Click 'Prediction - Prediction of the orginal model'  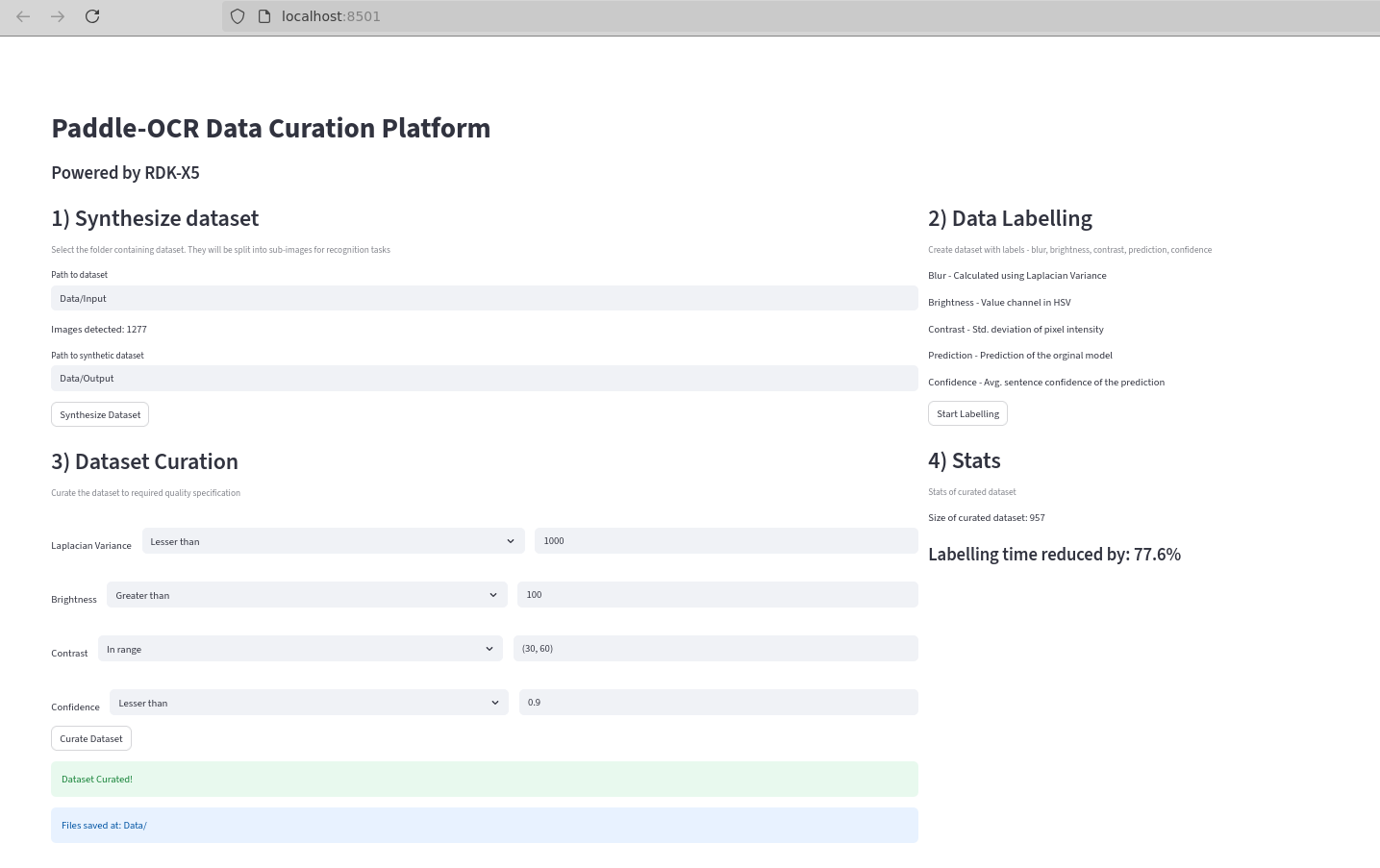point(1020,355)
